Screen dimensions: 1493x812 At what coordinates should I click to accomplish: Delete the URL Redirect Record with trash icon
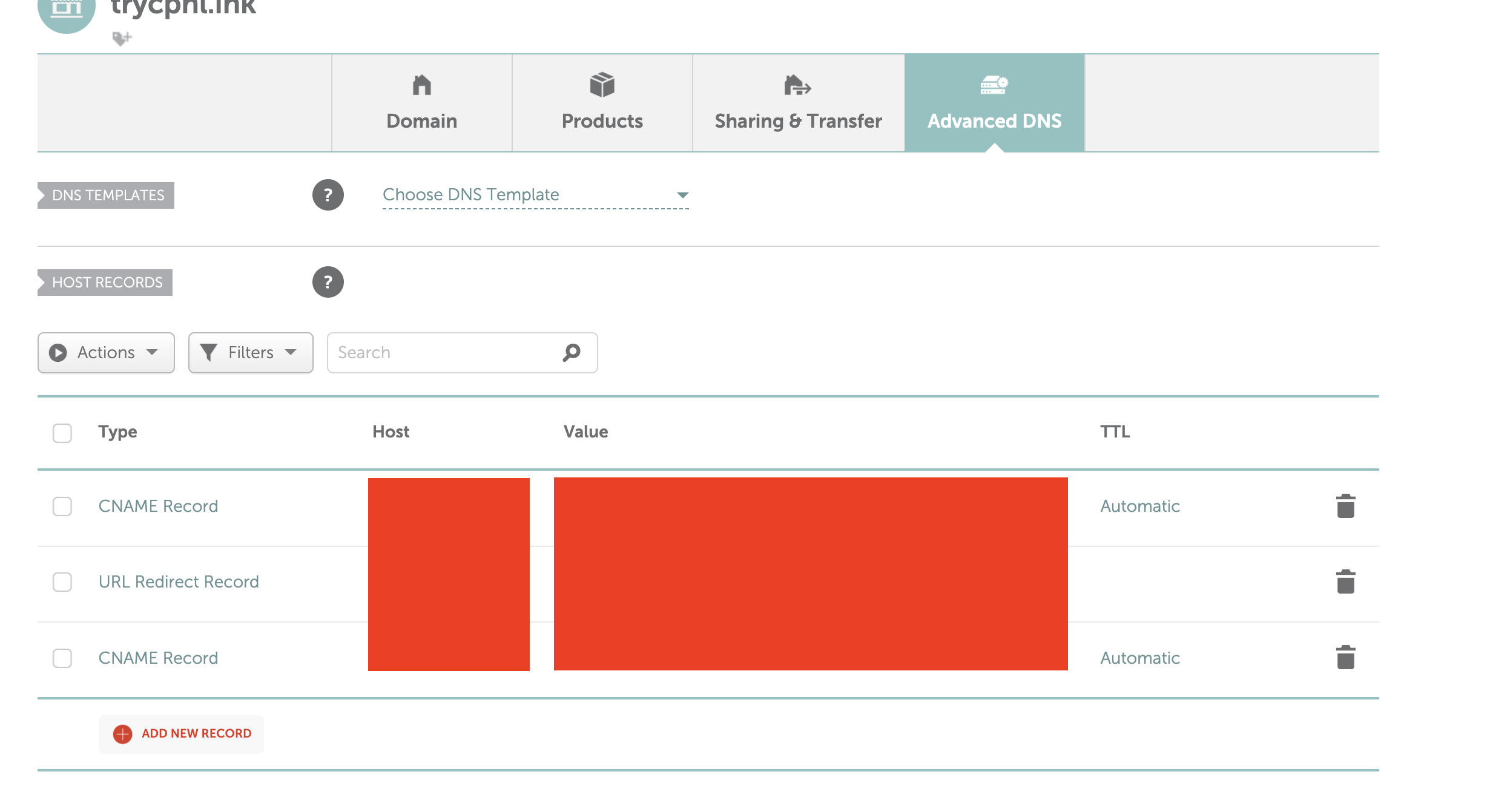[1345, 581]
